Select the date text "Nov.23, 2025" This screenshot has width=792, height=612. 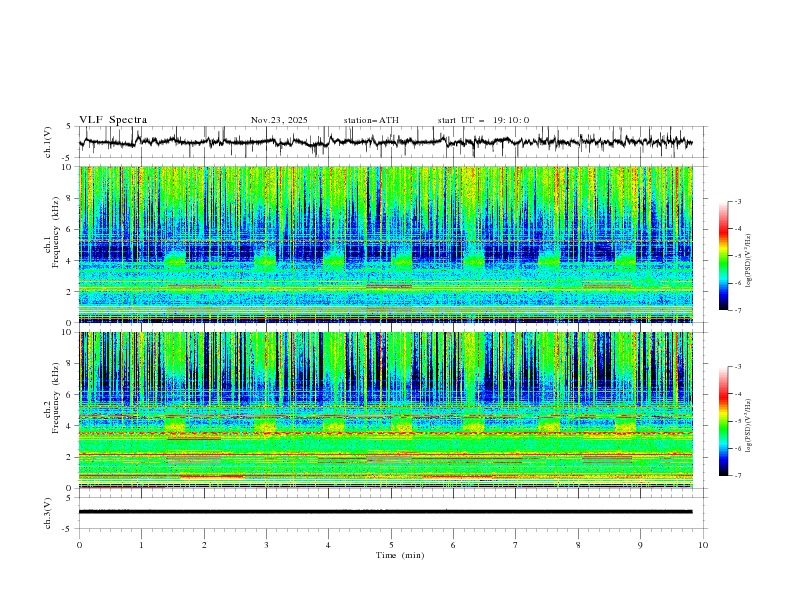[279, 120]
